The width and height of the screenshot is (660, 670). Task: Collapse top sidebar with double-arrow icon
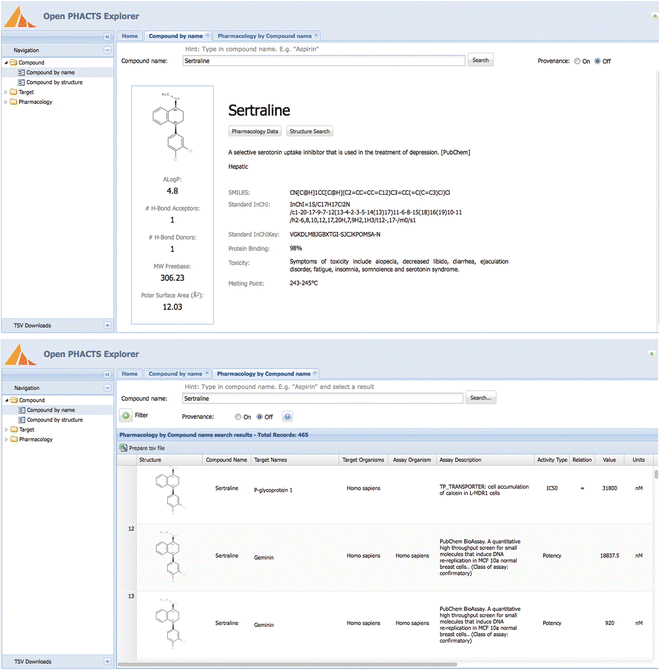click(x=107, y=37)
